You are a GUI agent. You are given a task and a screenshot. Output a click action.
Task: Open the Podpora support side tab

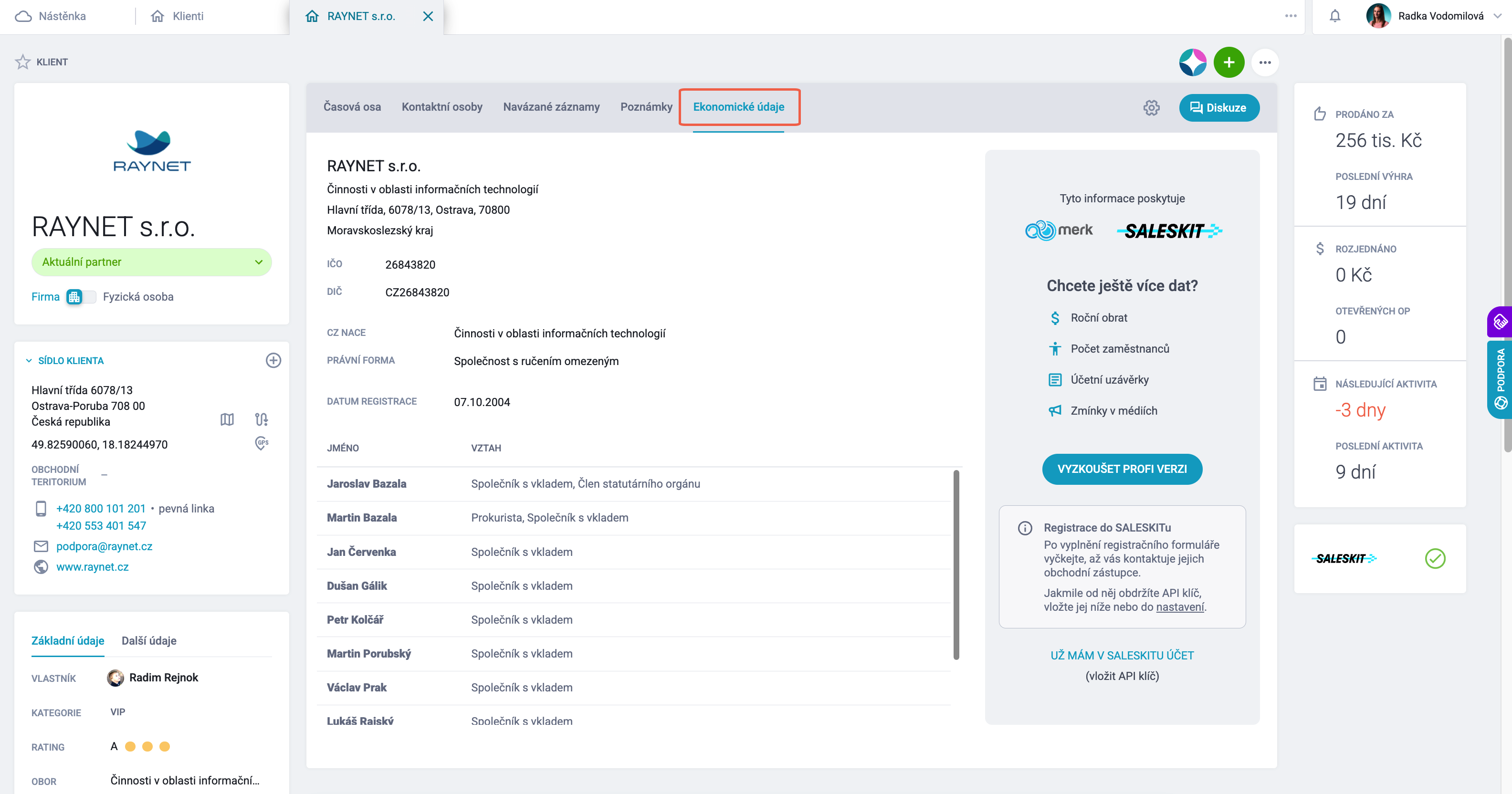[1500, 379]
